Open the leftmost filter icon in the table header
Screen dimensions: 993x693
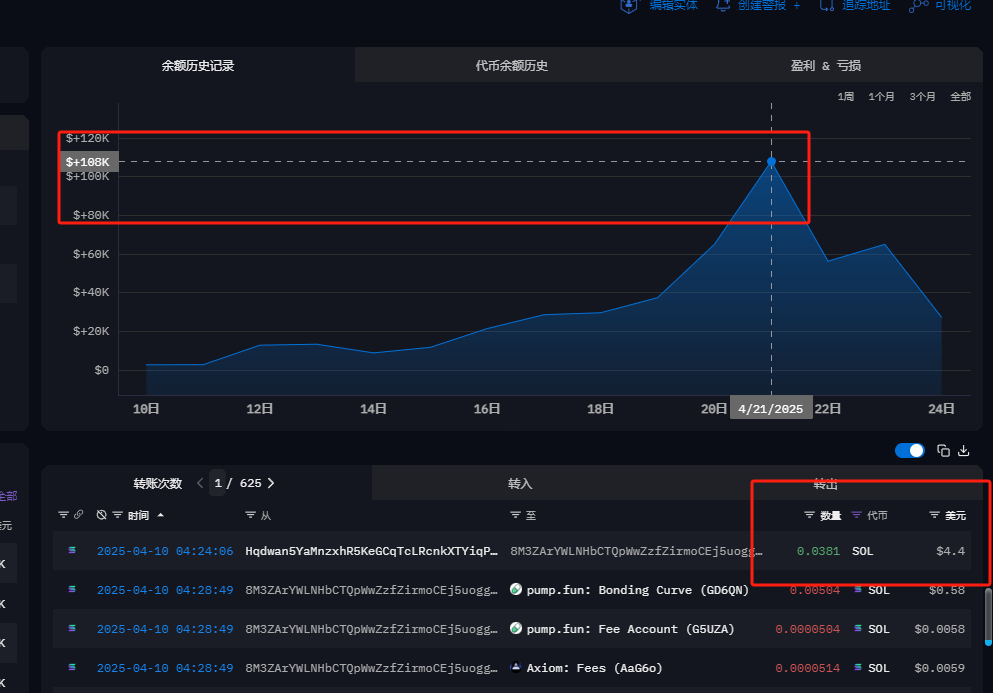[x=63, y=515]
